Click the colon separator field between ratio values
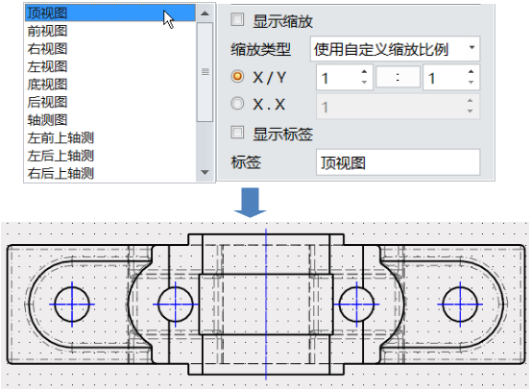The width and height of the screenshot is (530, 389). 398,78
